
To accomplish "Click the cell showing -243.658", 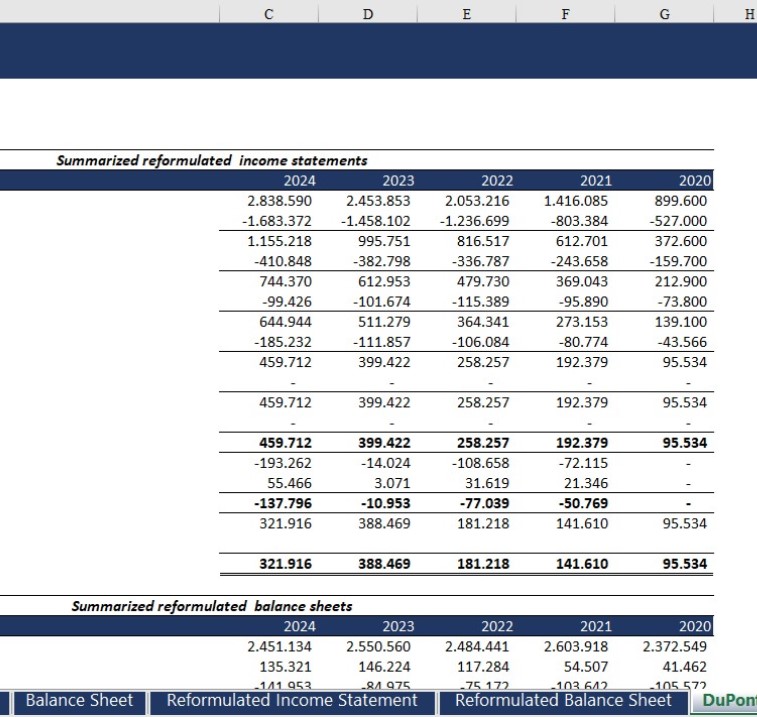I will pos(577,261).
